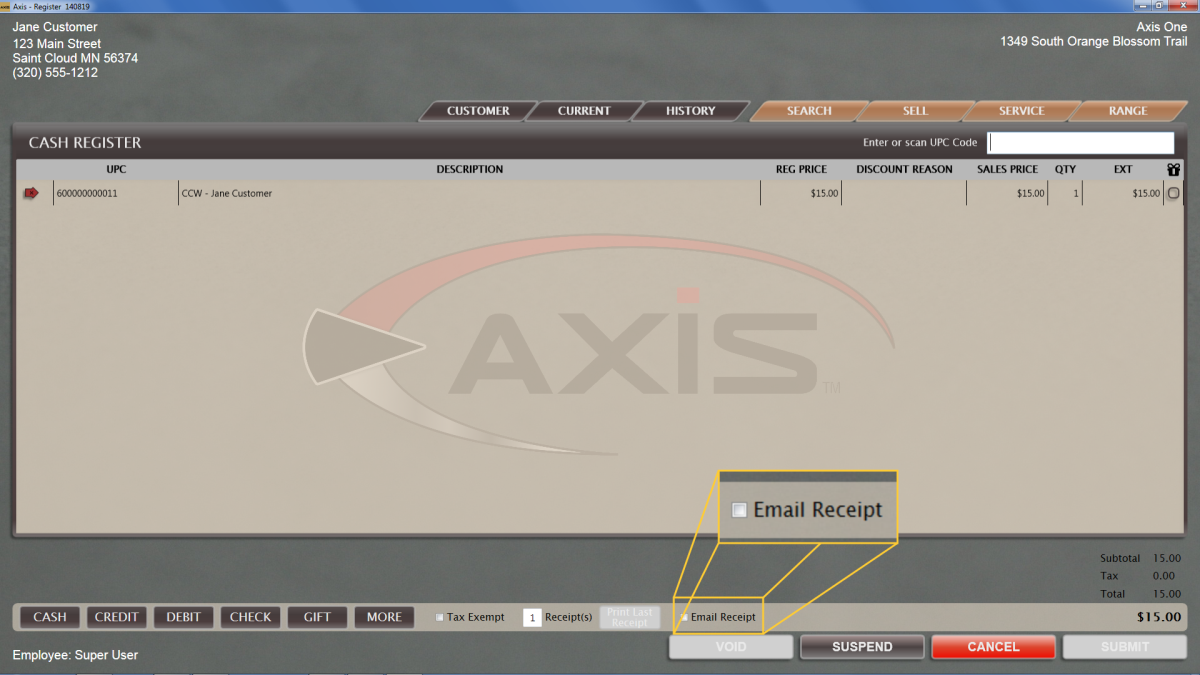Cancel the sale with the red CANCEL button
The width and height of the screenshot is (1200, 675).
tap(993, 647)
